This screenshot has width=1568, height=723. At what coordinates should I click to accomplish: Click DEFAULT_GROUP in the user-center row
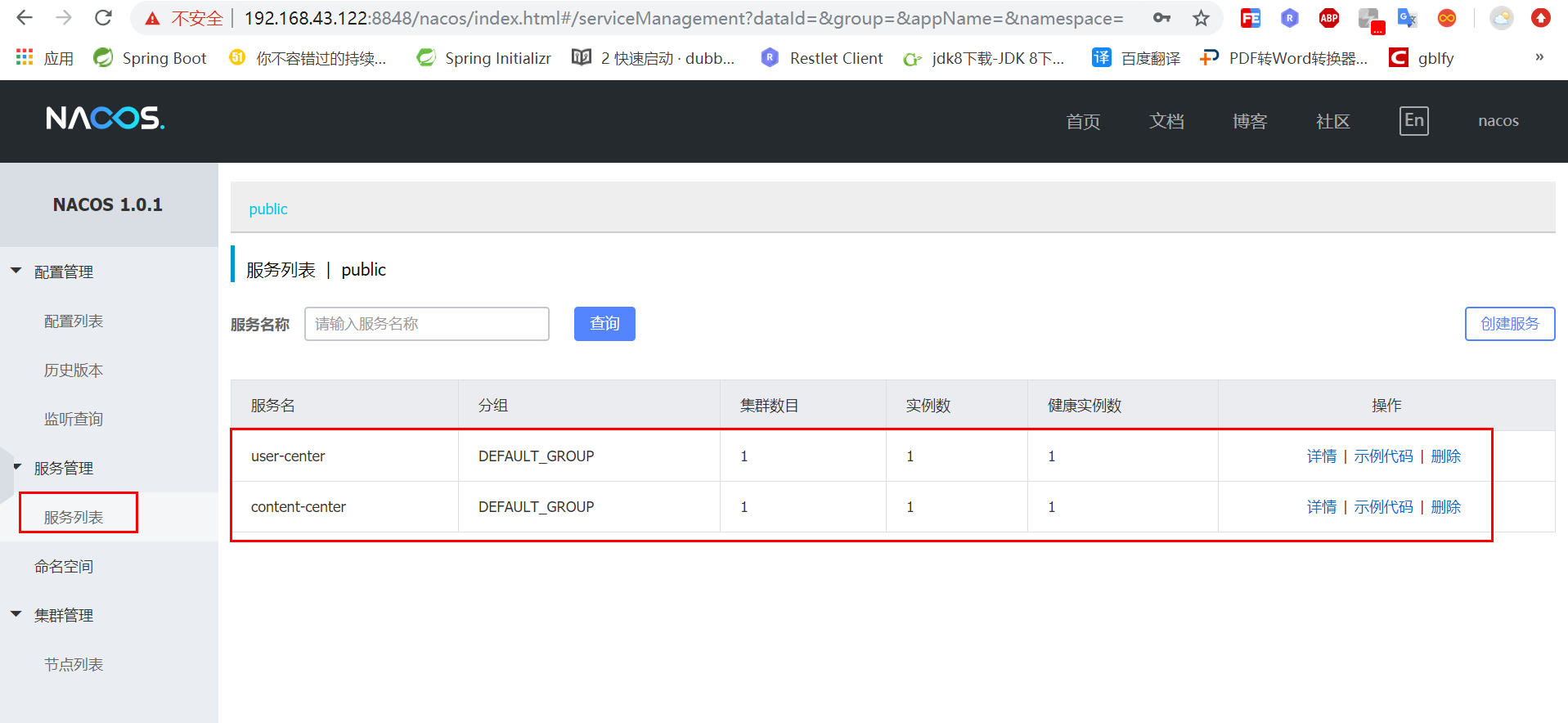coord(537,456)
